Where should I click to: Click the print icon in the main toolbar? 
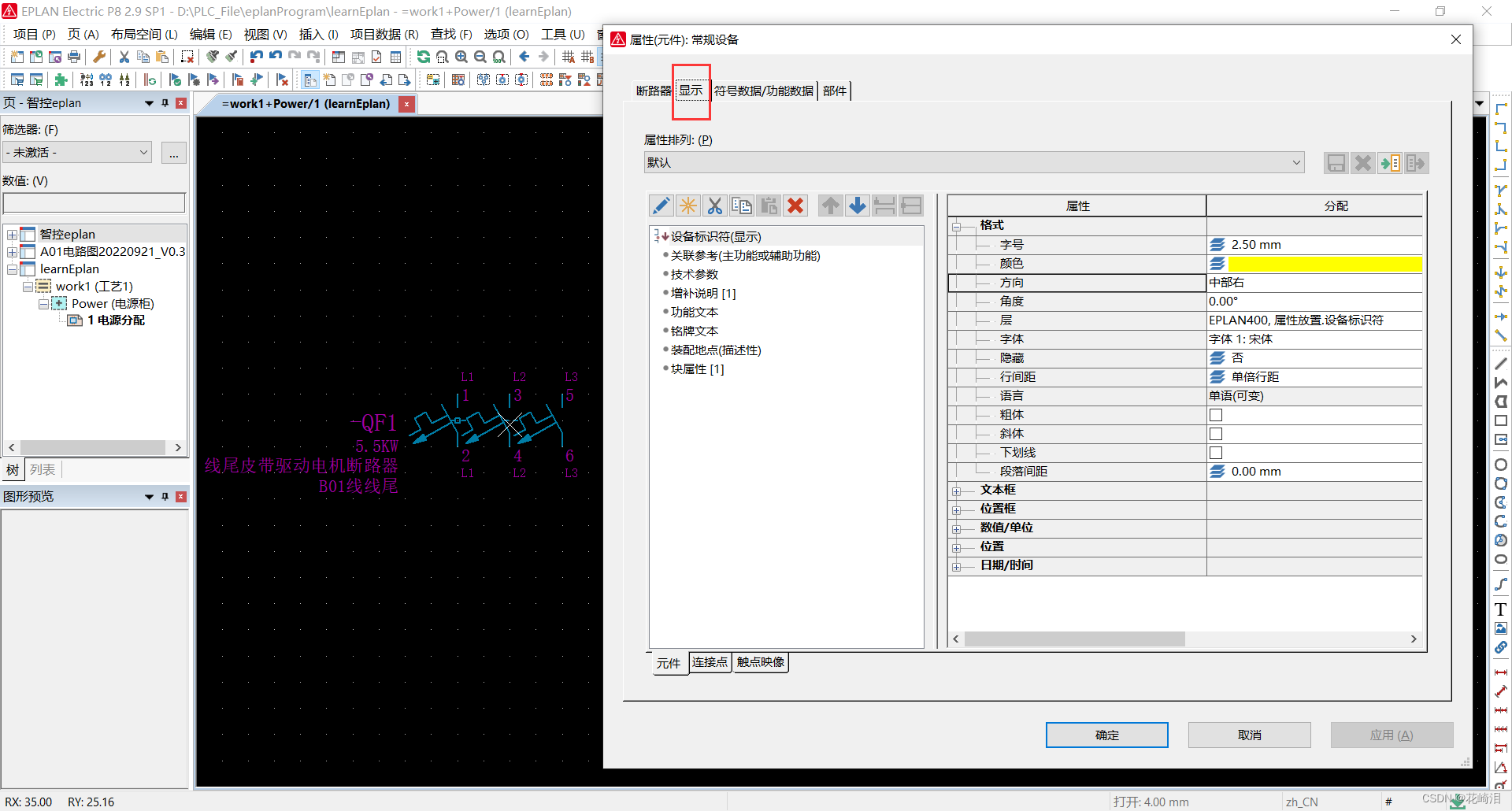click(74, 57)
